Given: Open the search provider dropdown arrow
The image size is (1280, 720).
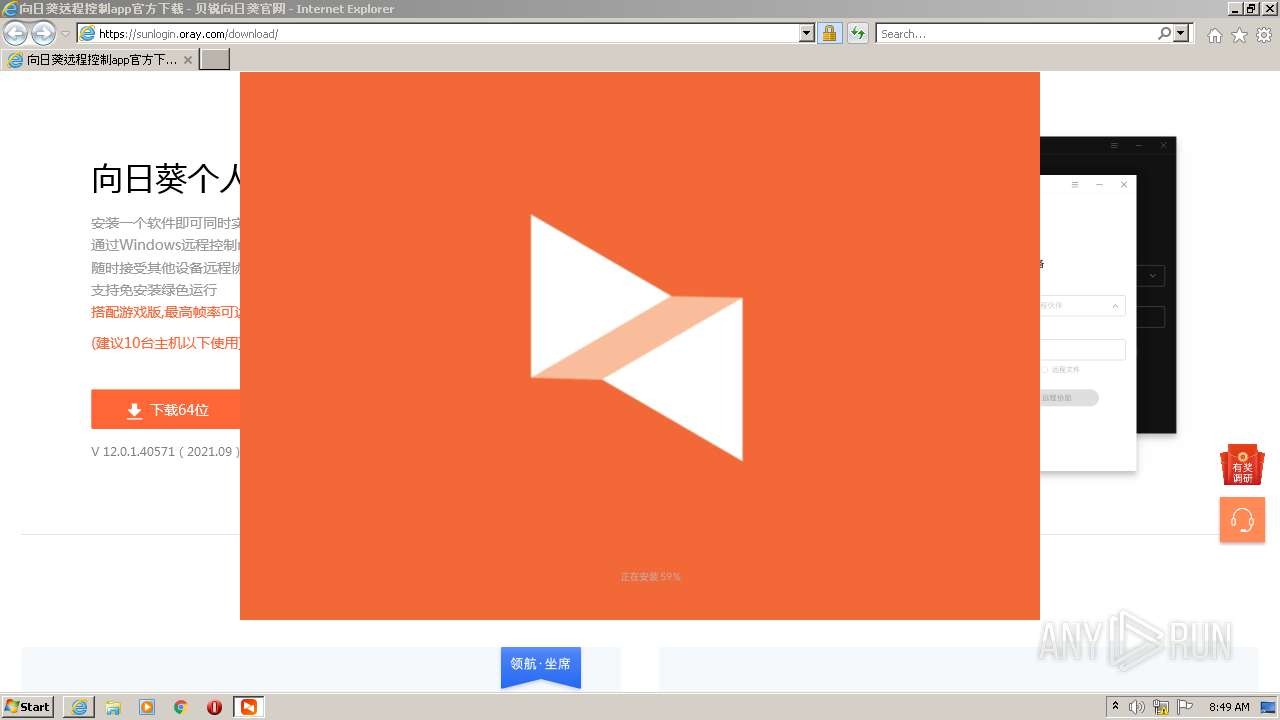Looking at the screenshot, I should point(1181,33).
